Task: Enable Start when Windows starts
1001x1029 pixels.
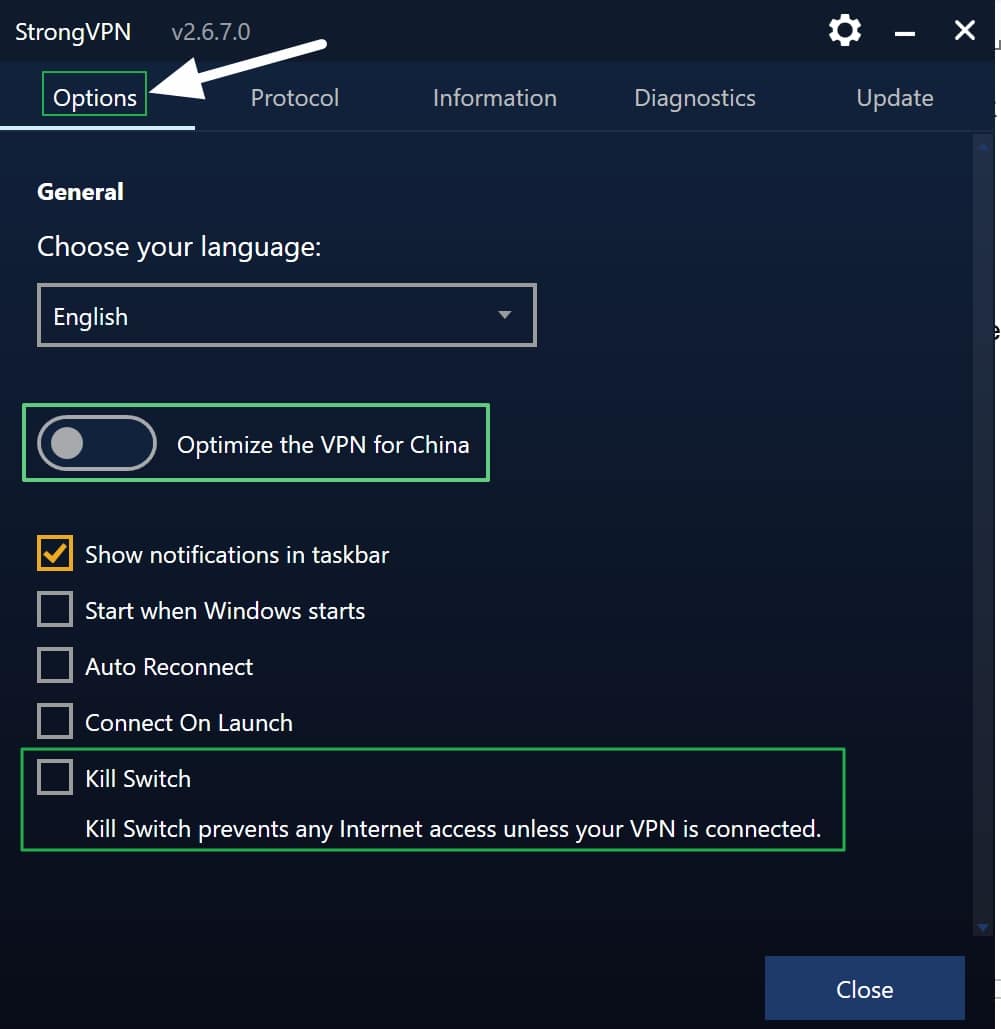Action: [54, 609]
